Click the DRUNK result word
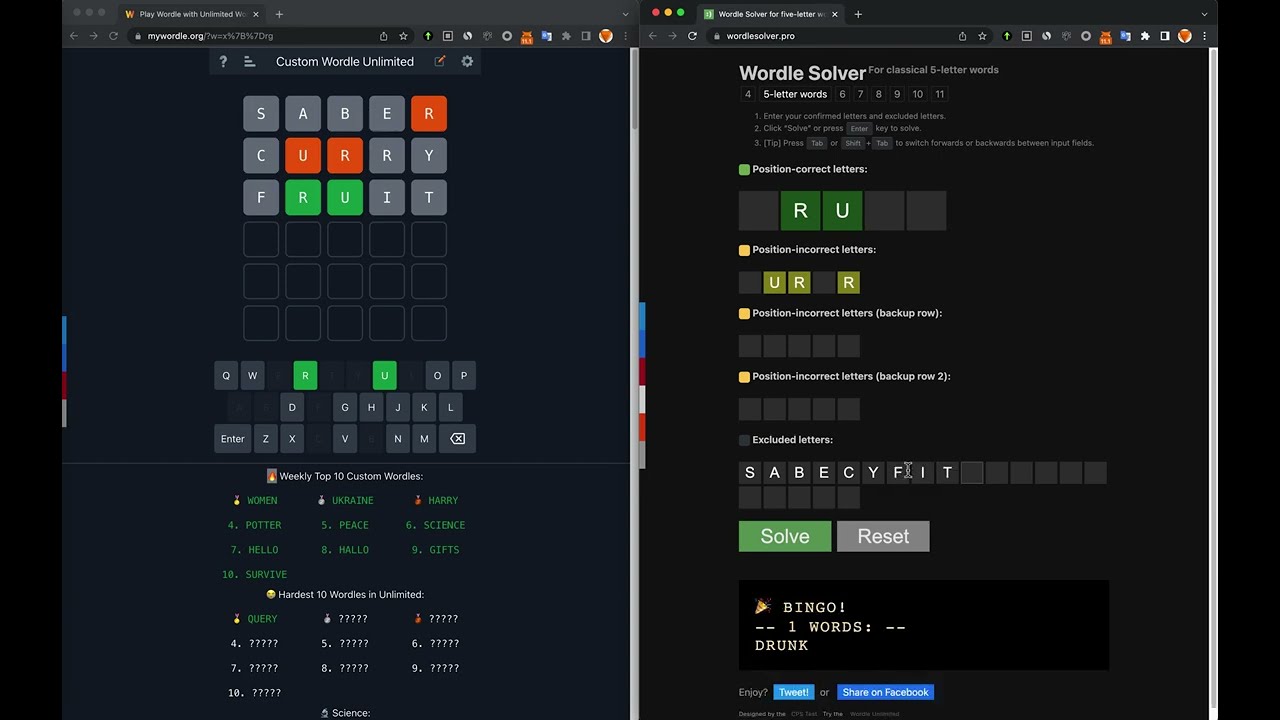Screen dimensions: 1280x720 click(782, 646)
